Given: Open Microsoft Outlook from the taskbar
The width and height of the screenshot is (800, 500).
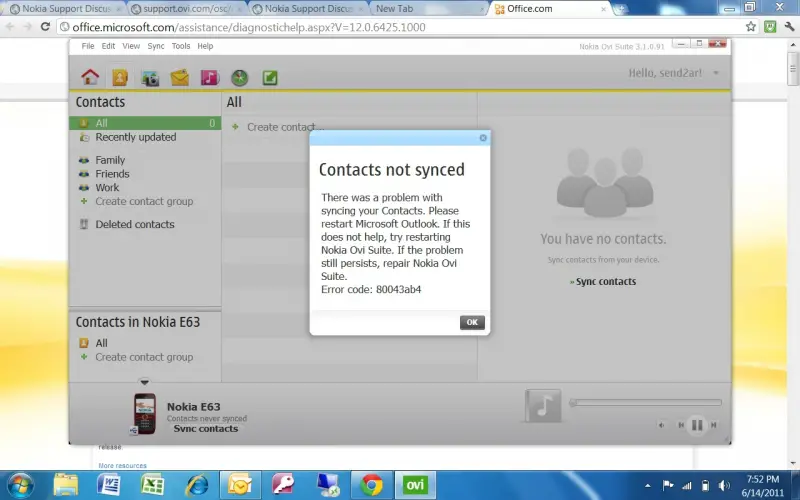Looking at the screenshot, I should [x=240, y=485].
